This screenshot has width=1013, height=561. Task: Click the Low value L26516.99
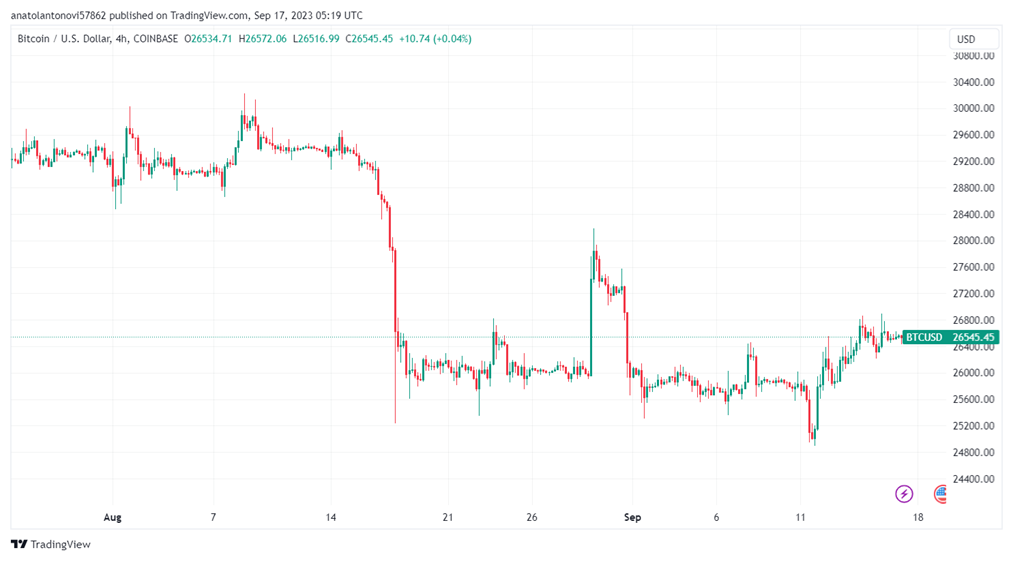[315, 39]
